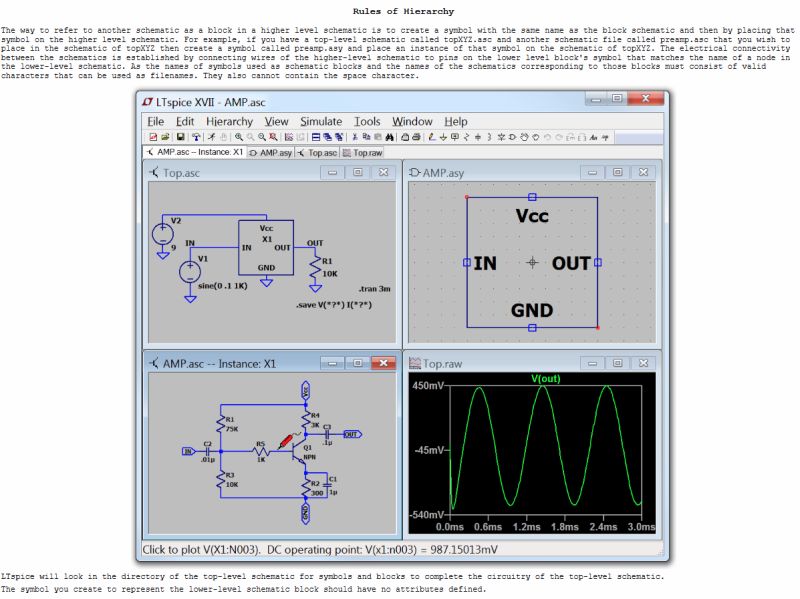Screen dimensions: 800x599
Task: Switch to the AMP.asy tab
Action: point(270,153)
